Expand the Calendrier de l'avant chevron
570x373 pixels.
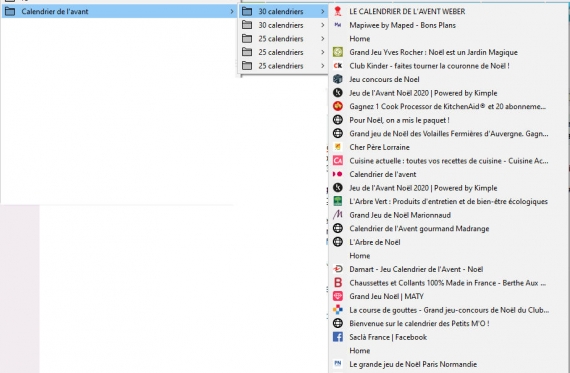point(232,11)
